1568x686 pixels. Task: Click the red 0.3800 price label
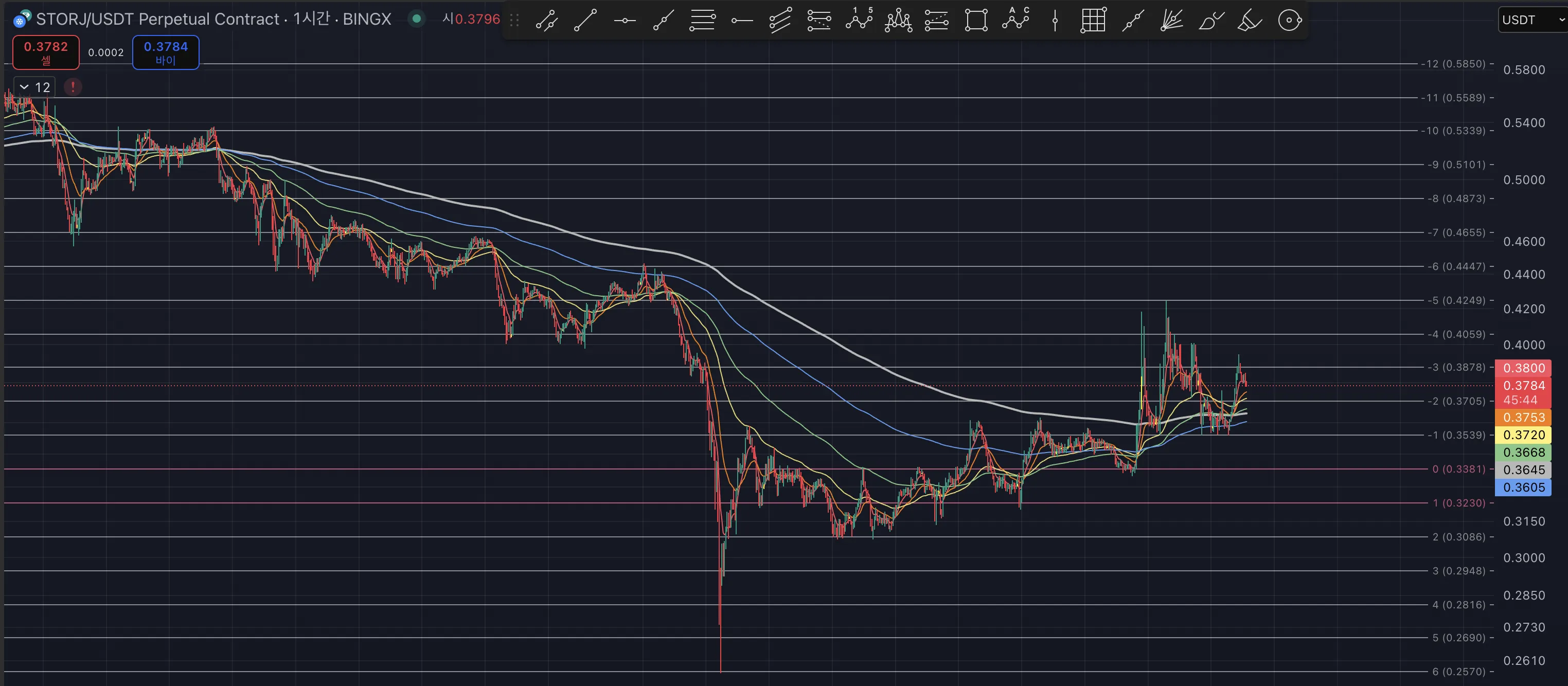click(x=1523, y=368)
